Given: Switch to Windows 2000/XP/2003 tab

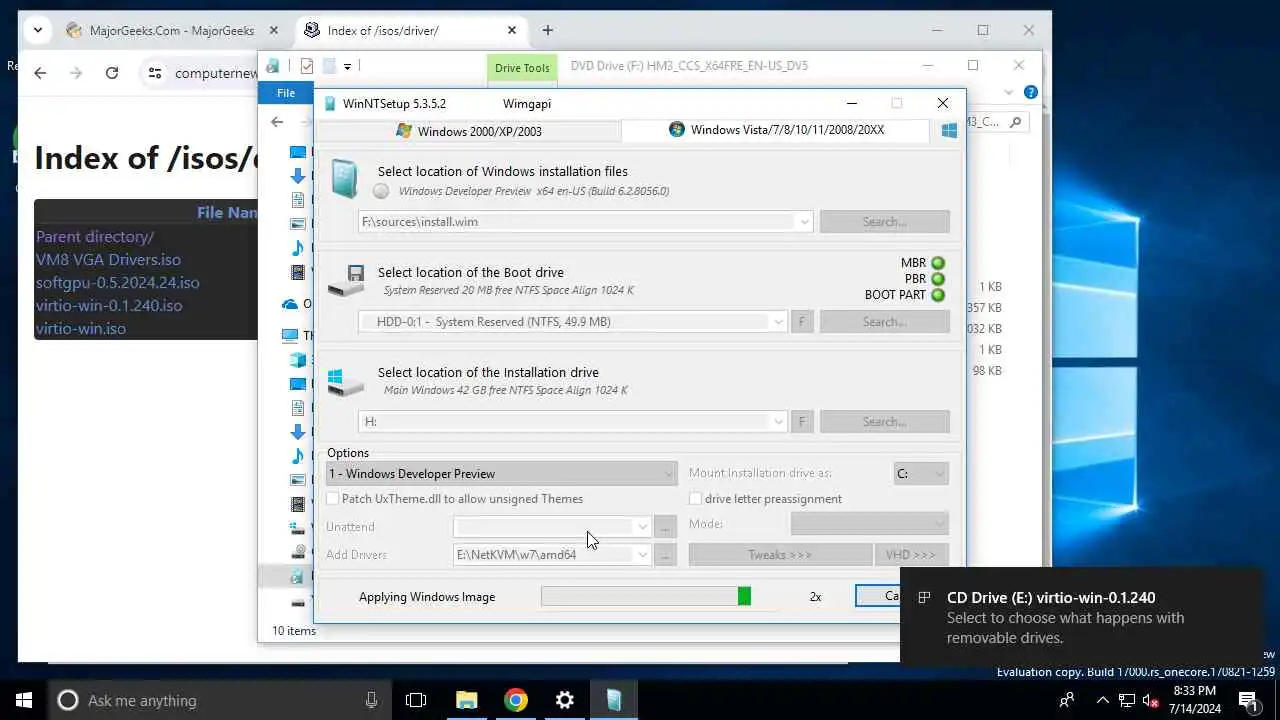Looking at the screenshot, I should 469,131.
